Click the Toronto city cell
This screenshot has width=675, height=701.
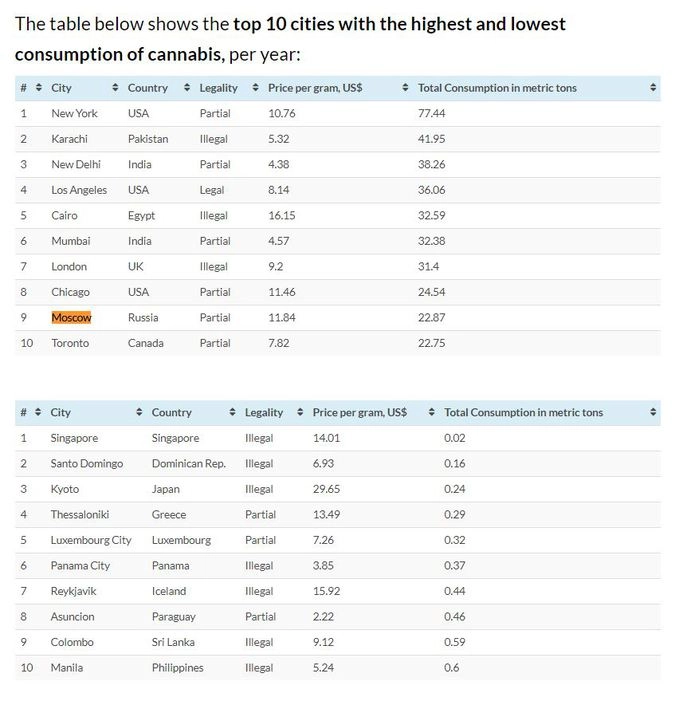(x=70, y=343)
